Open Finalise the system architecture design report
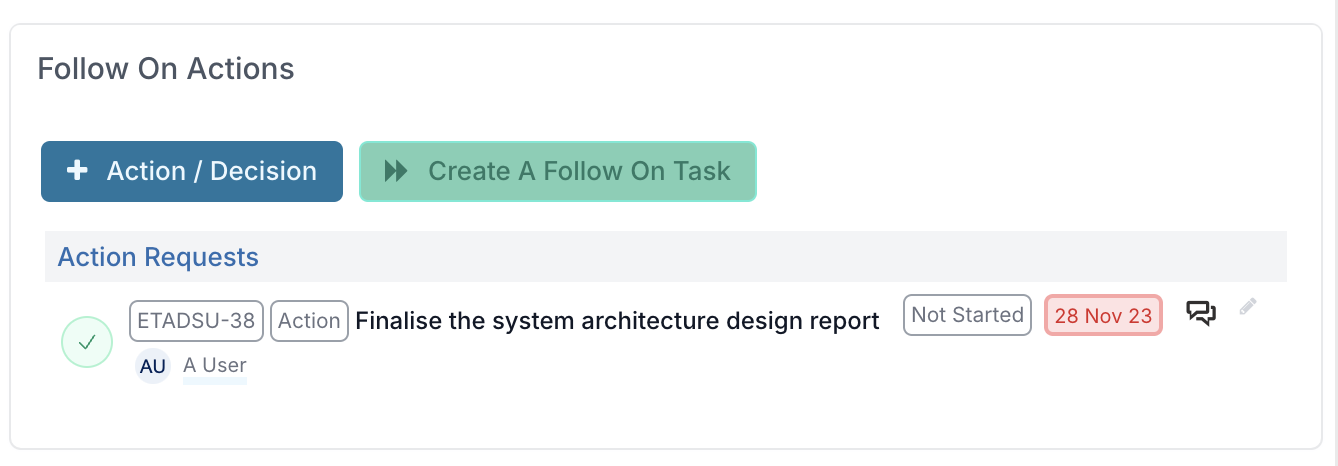 617,321
